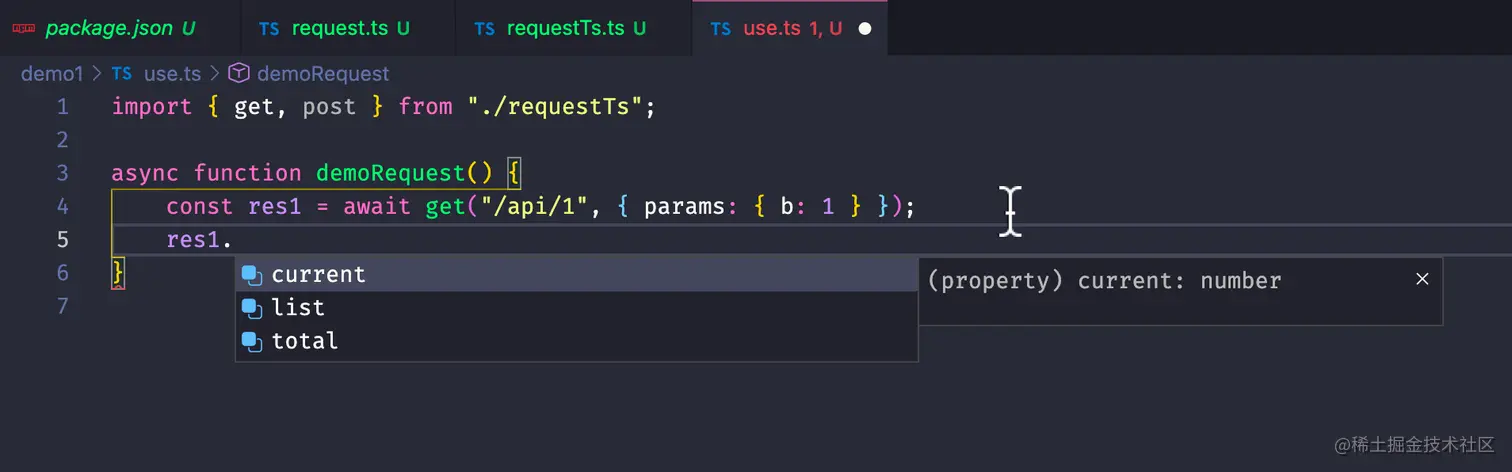This screenshot has width=1512, height=472.
Task: Click the 'demoRequest' function name
Action: pos(391,173)
